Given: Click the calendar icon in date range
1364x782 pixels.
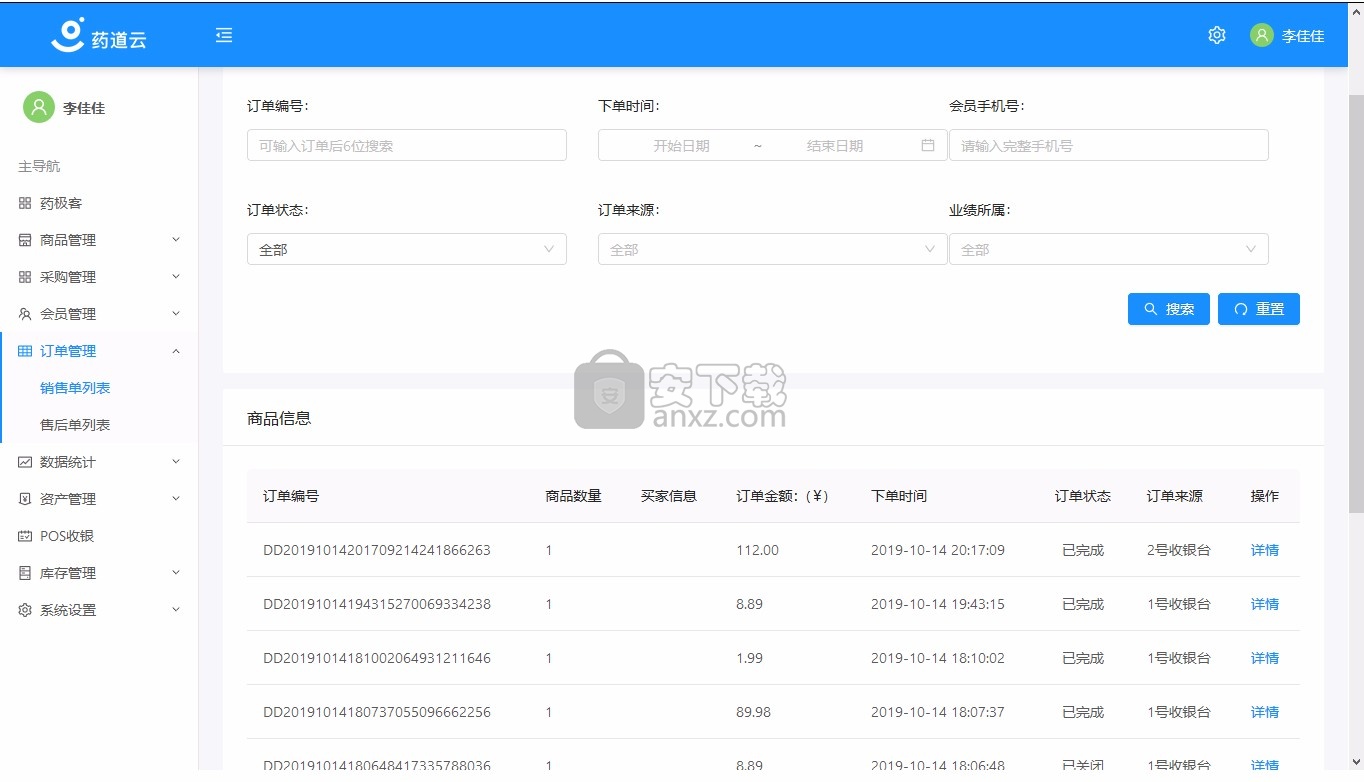Looking at the screenshot, I should point(928,145).
